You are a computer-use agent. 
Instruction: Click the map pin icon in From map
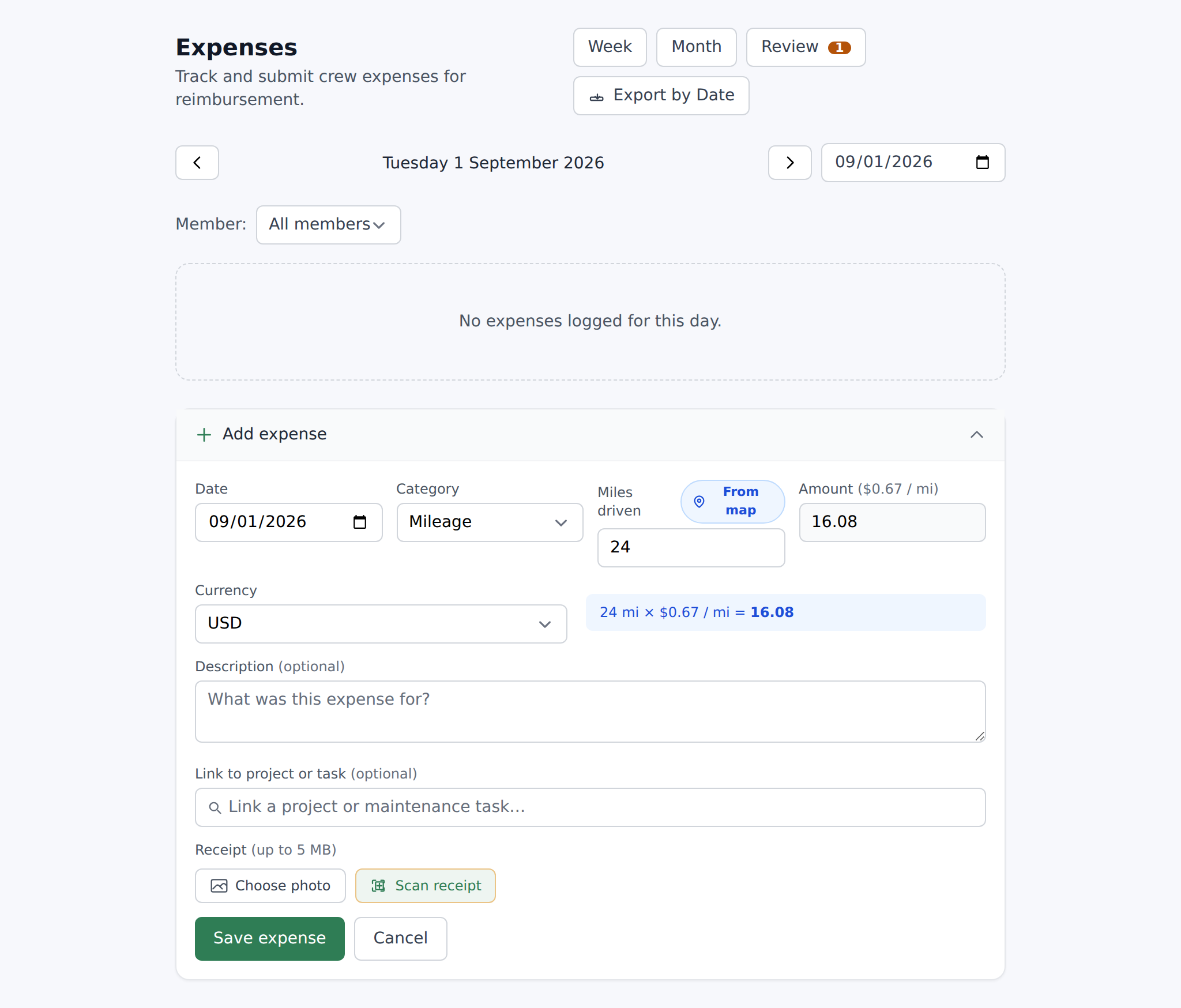tap(699, 502)
